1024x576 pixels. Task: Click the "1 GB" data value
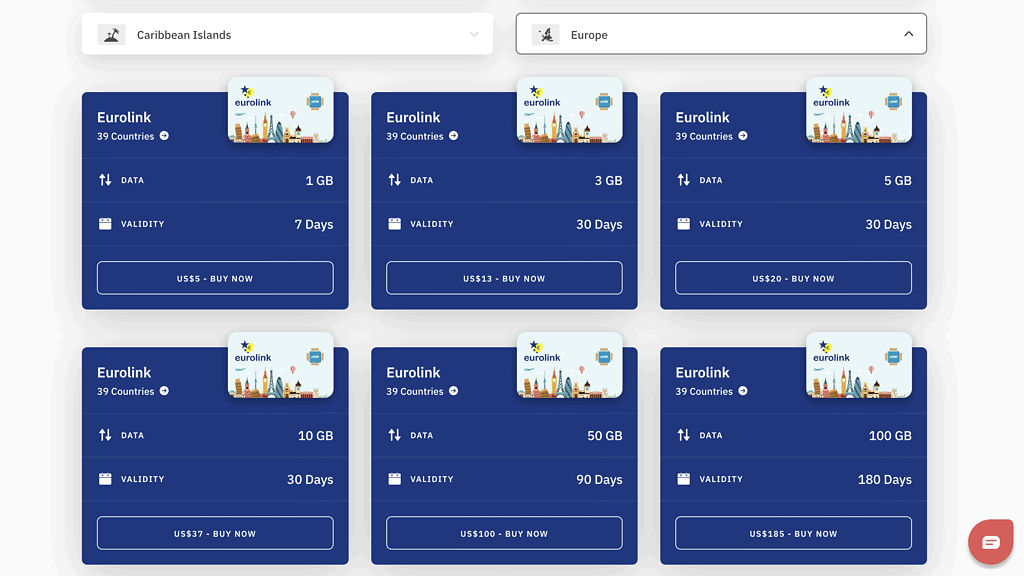tap(319, 181)
